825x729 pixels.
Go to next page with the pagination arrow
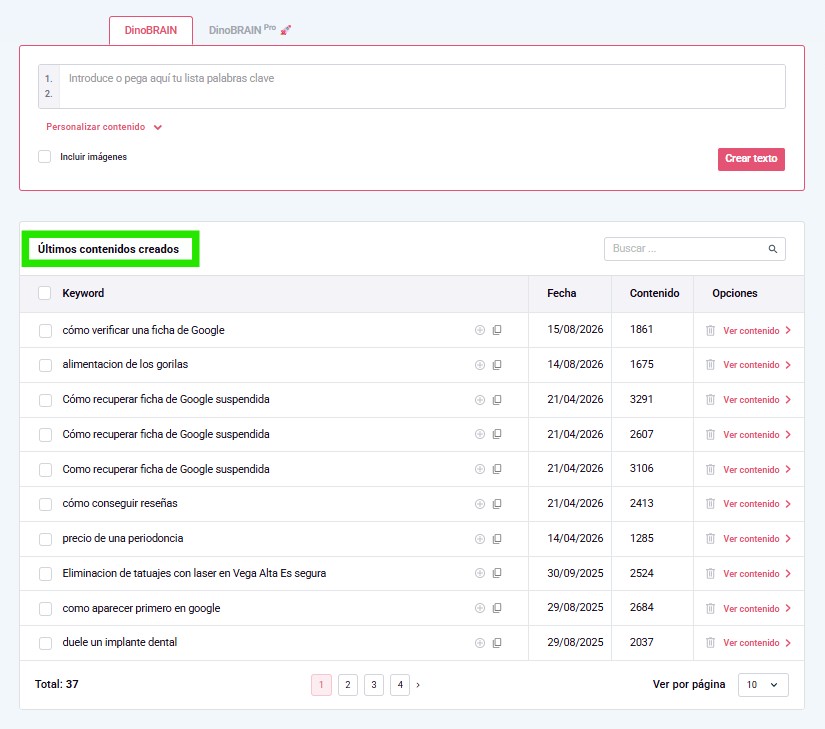418,685
